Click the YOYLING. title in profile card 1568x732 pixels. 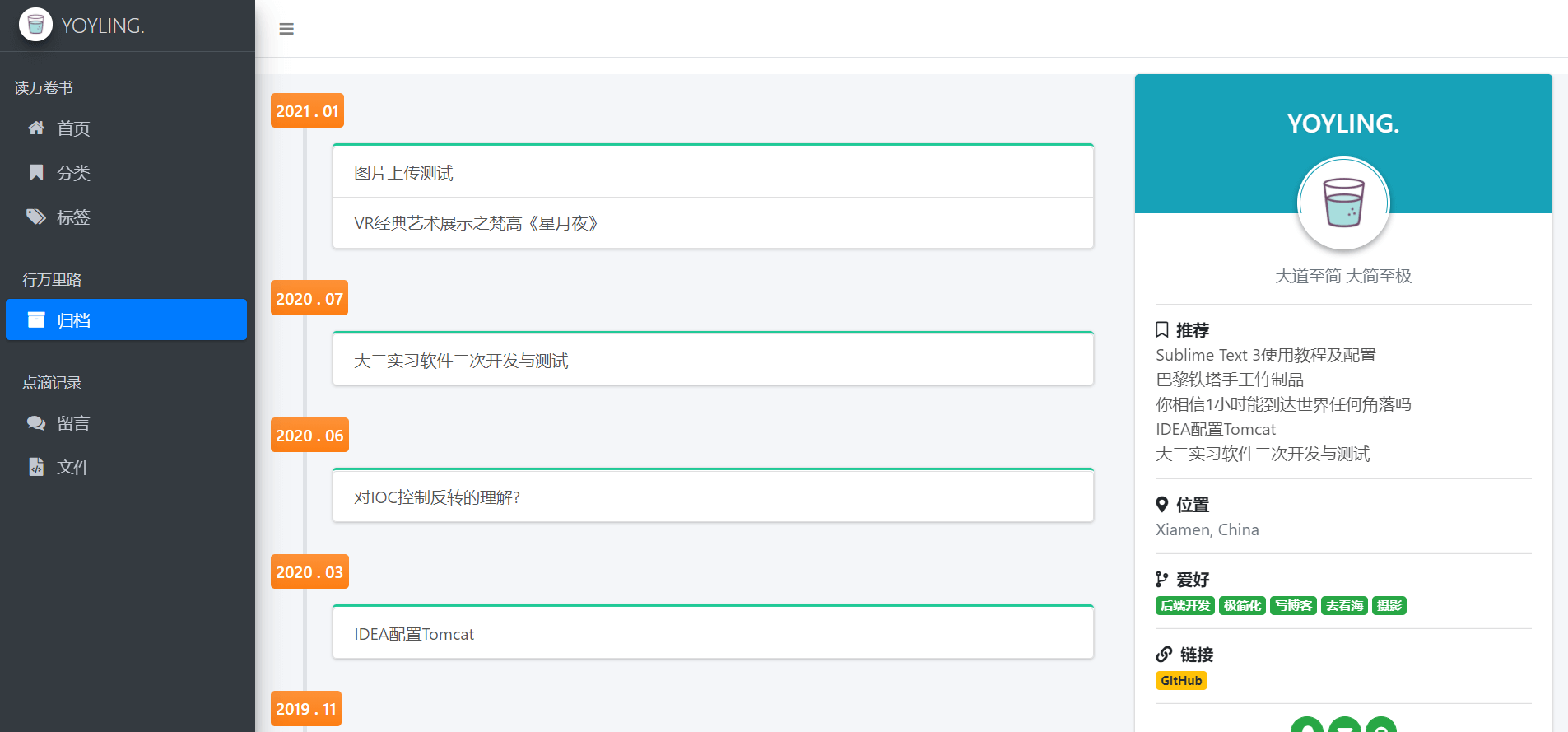(x=1343, y=124)
